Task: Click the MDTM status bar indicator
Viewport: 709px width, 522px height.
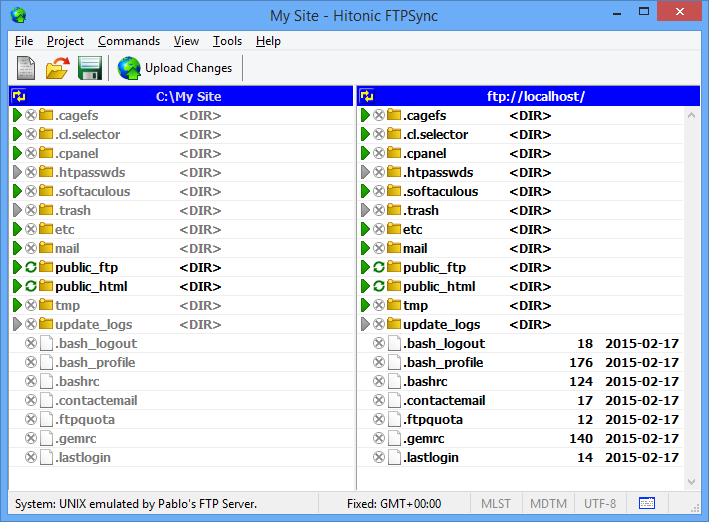Action: [x=548, y=503]
